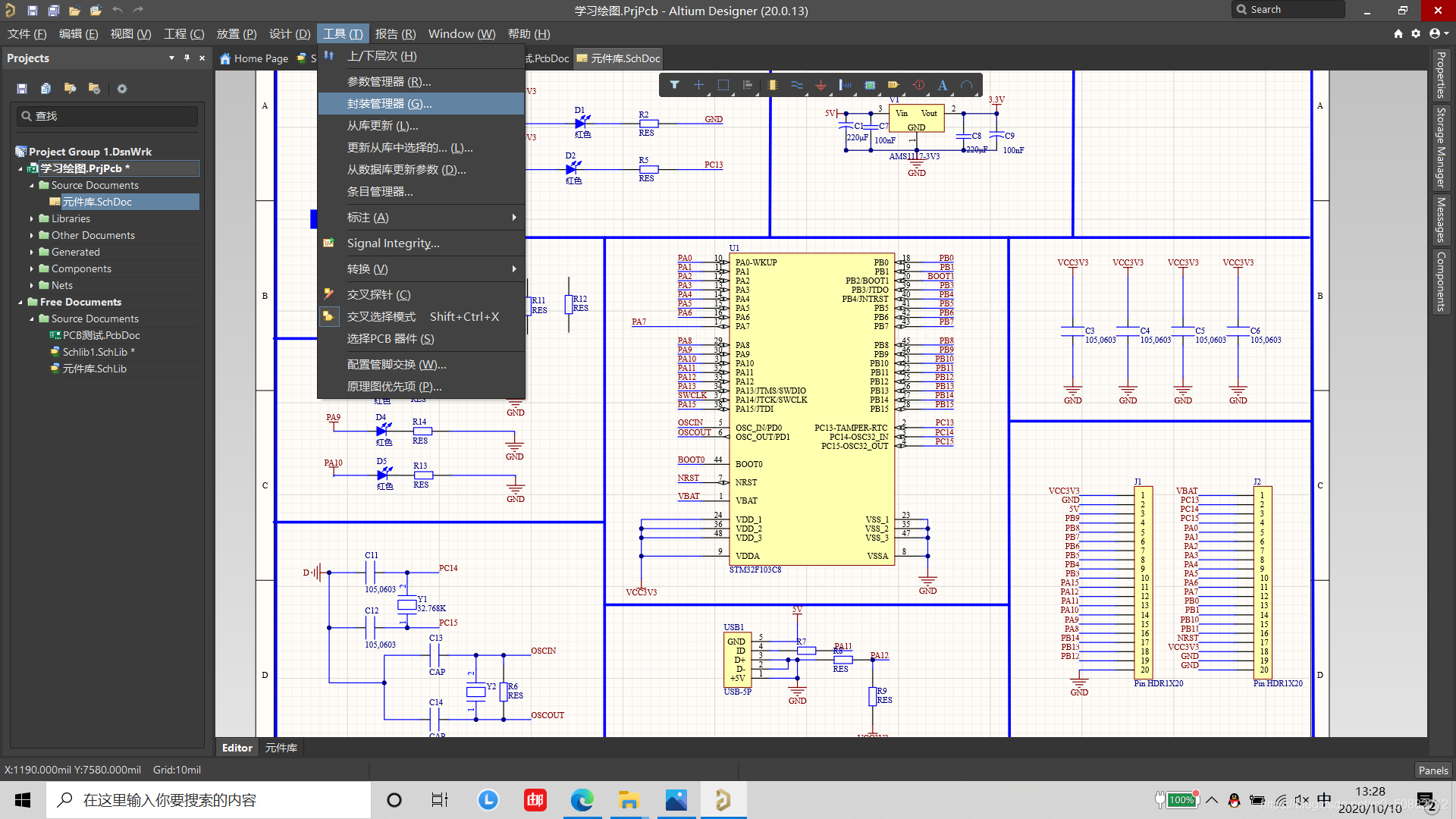Viewport: 1456px width, 819px height.
Task: Place a part using the IC chip toolbar icon
Action: [x=773, y=85]
